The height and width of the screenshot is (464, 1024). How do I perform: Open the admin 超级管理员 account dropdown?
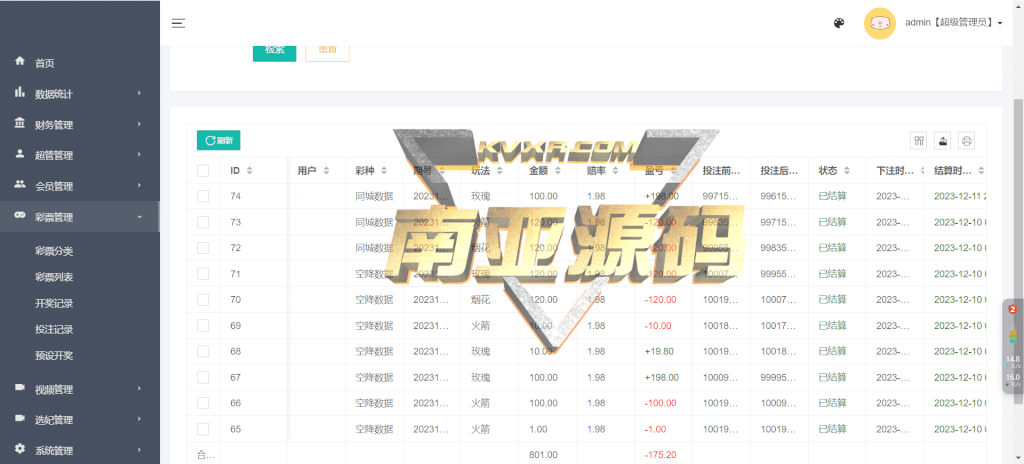click(x=953, y=23)
